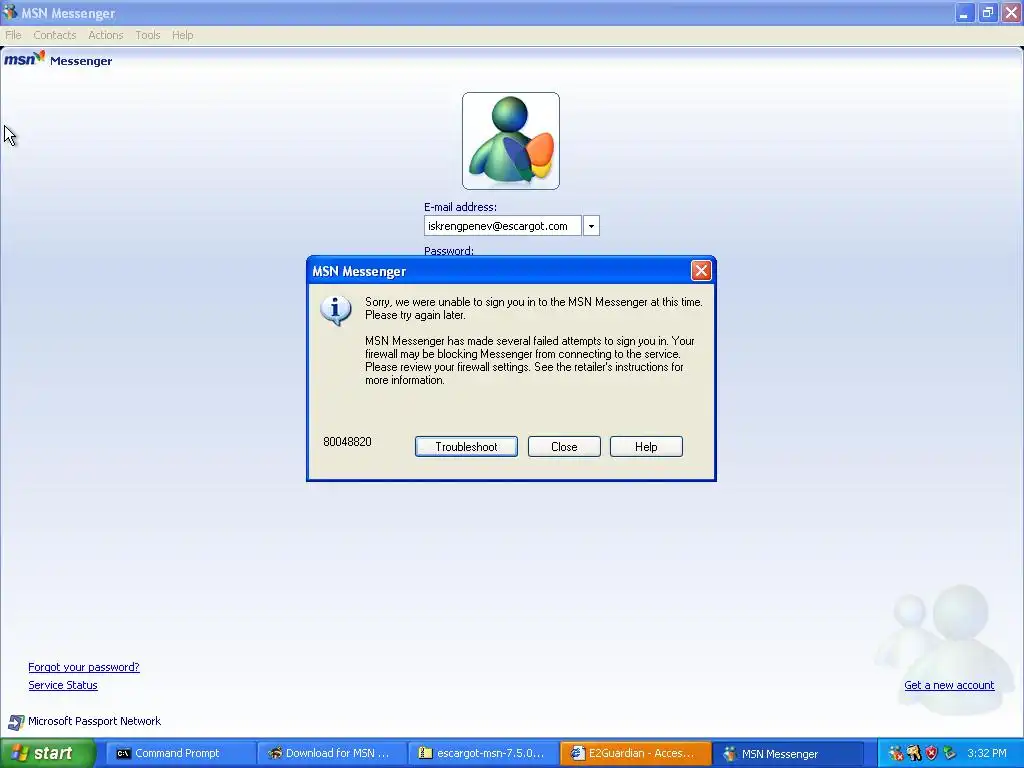
Task: Open the Tools menu
Action: pos(148,35)
